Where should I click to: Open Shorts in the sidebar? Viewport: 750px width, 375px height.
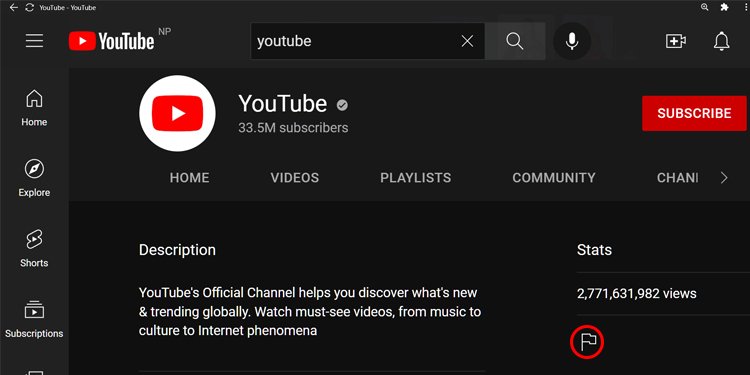(x=34, y=249)
